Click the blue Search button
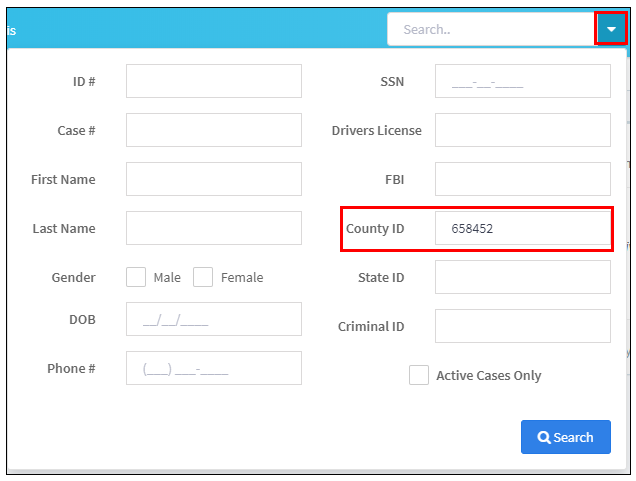 pos(565,437)
